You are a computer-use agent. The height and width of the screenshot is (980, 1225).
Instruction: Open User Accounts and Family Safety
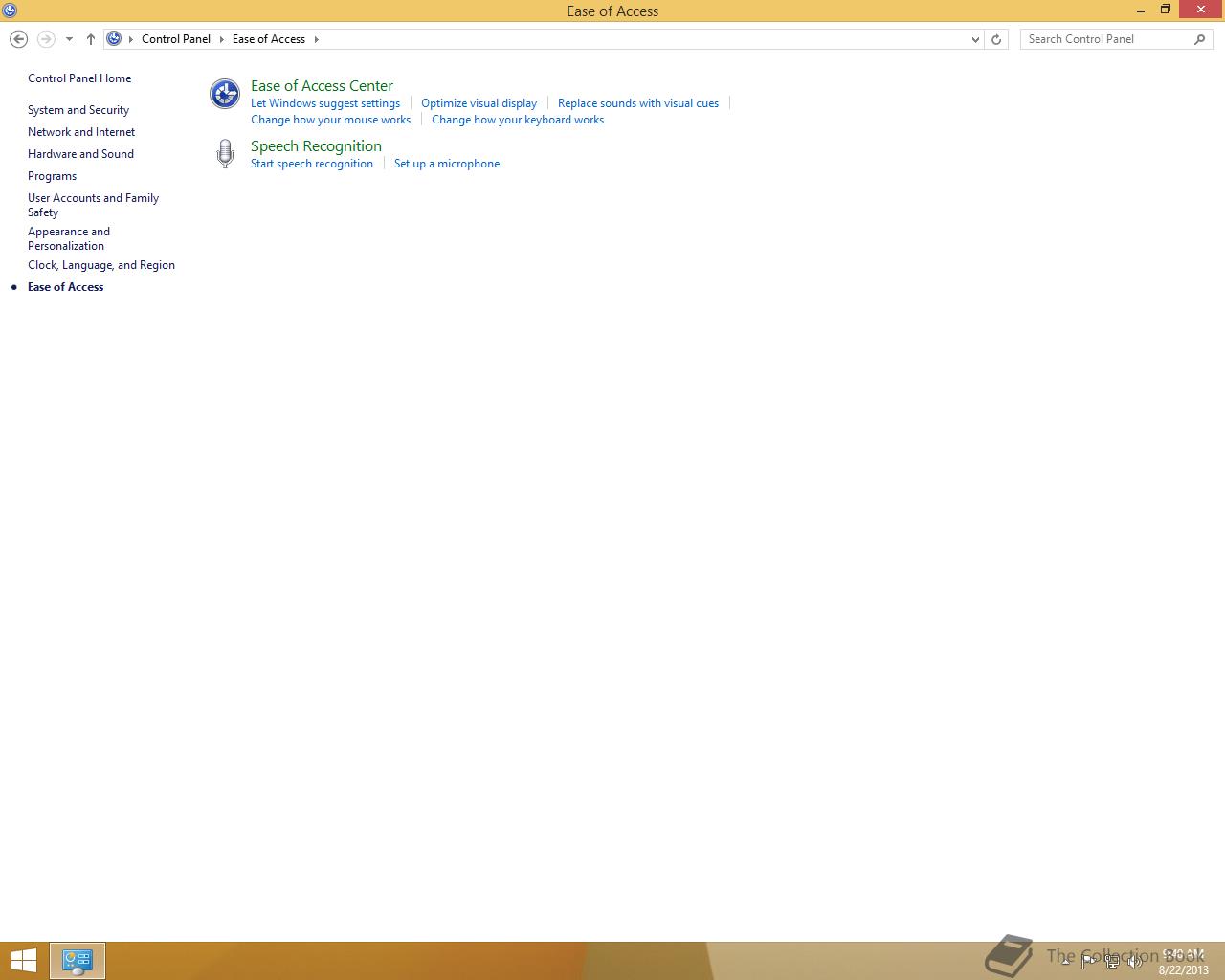tap(93, 205)
